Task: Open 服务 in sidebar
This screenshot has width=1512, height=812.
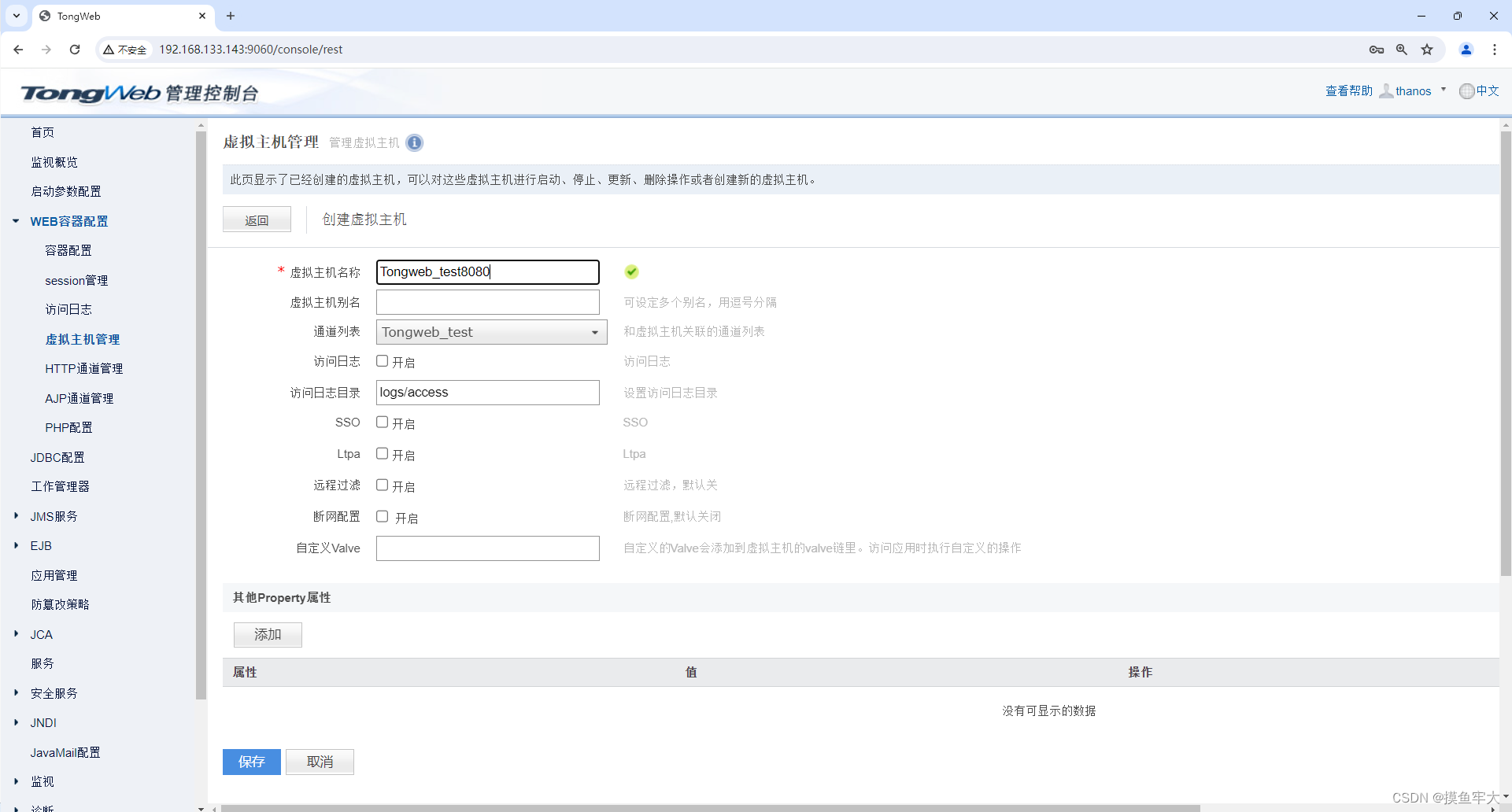Action: 43,663
